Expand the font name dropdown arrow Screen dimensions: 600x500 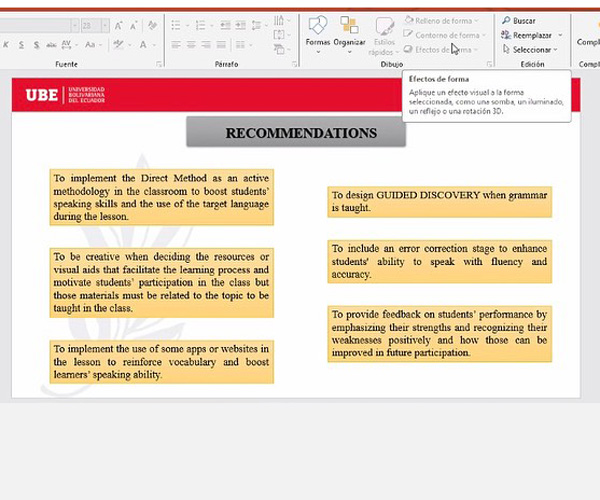(x=75, y=26)
